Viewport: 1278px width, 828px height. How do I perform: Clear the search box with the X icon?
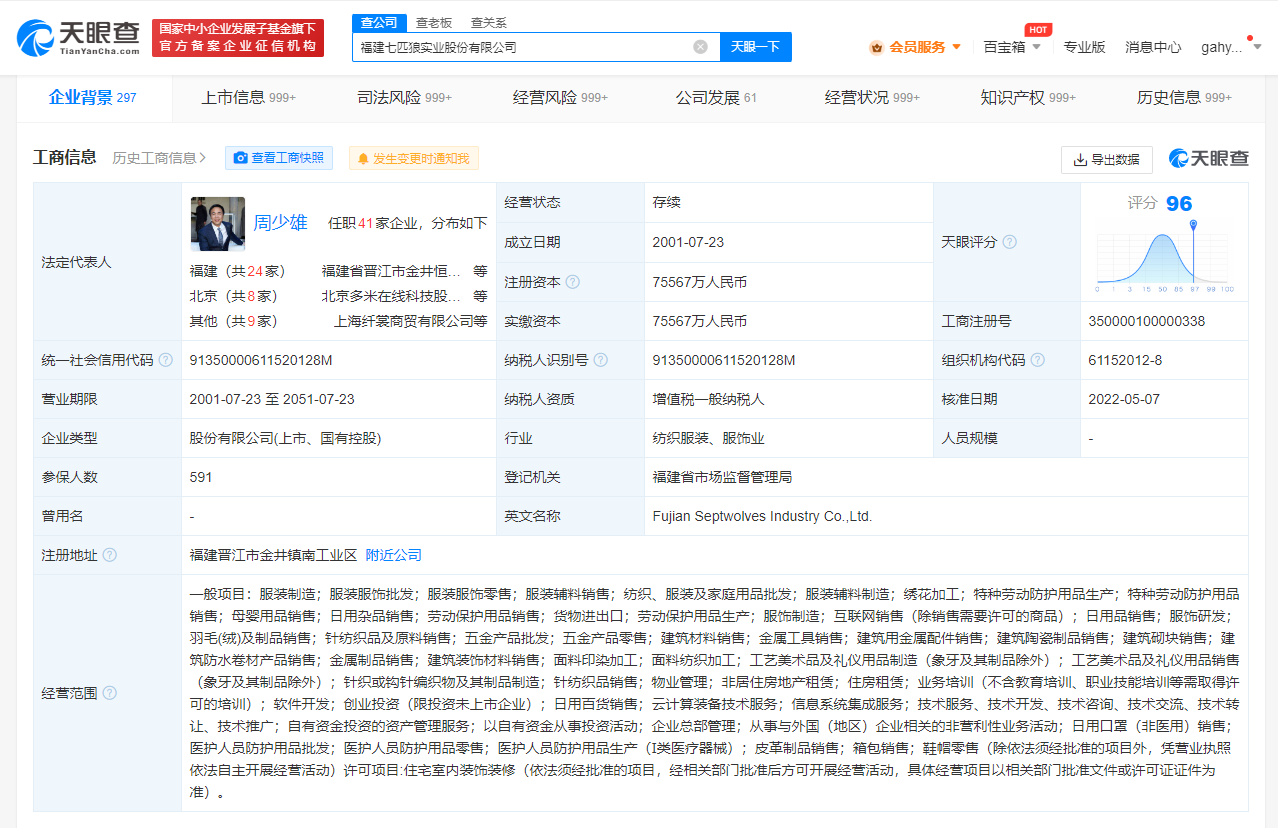700,47
